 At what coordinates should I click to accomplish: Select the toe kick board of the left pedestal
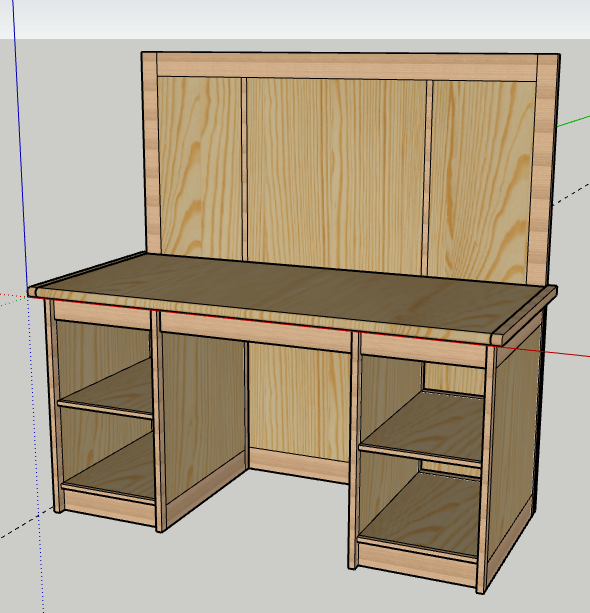109,507
